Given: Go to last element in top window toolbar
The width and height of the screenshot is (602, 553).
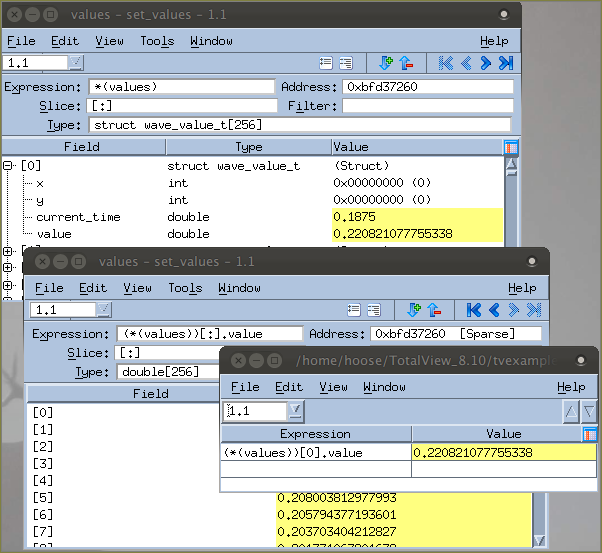Looking at the screenshot, I should coord(506,63).
